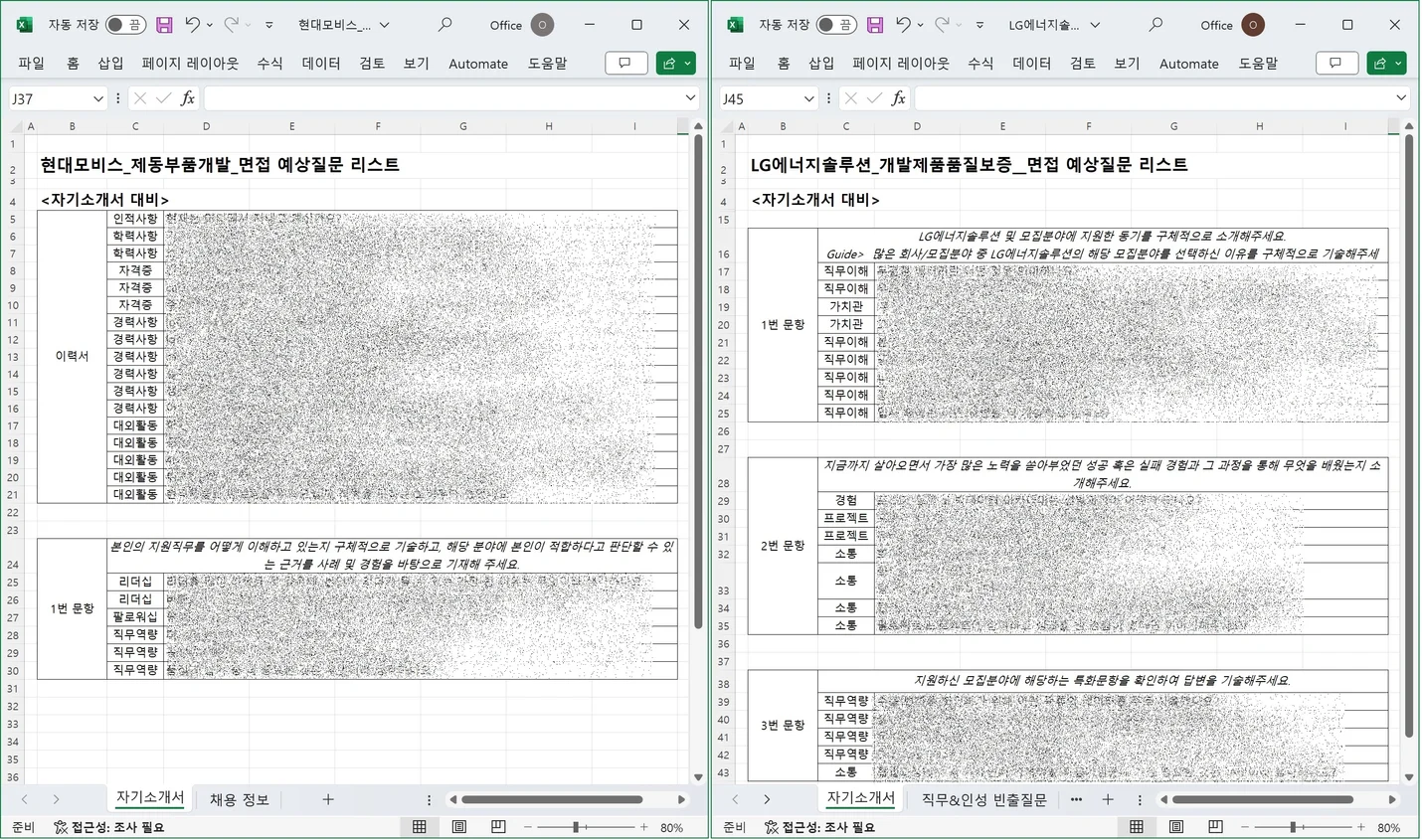Image resolution: width=1422 pixels, height=840 pixels.
Task: Open comments pane in the 현대모비스 window
Action: pyautogui.click(x=625, y=63)
